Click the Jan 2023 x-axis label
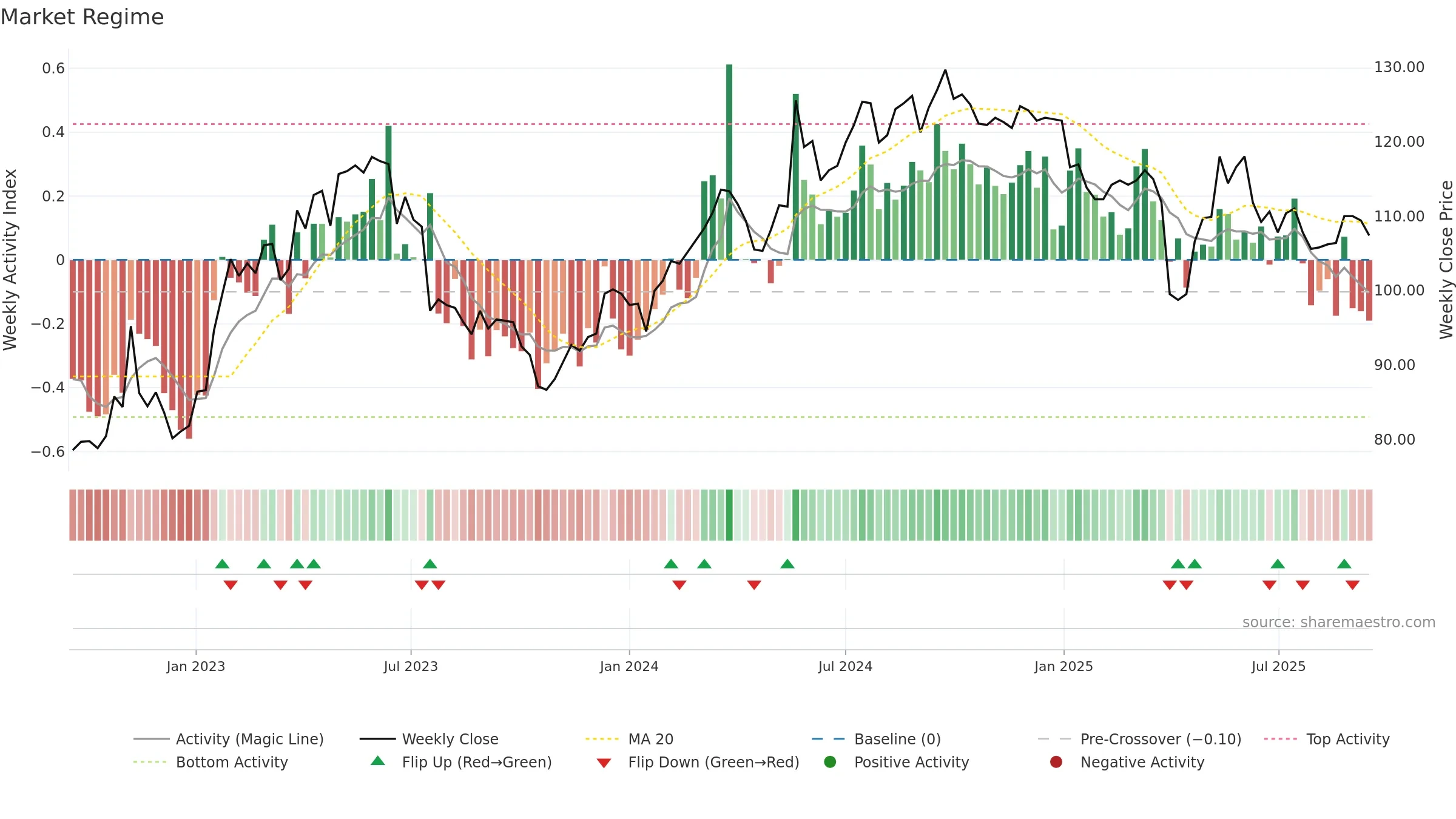The image size is (1456, 819). [196, 666]
